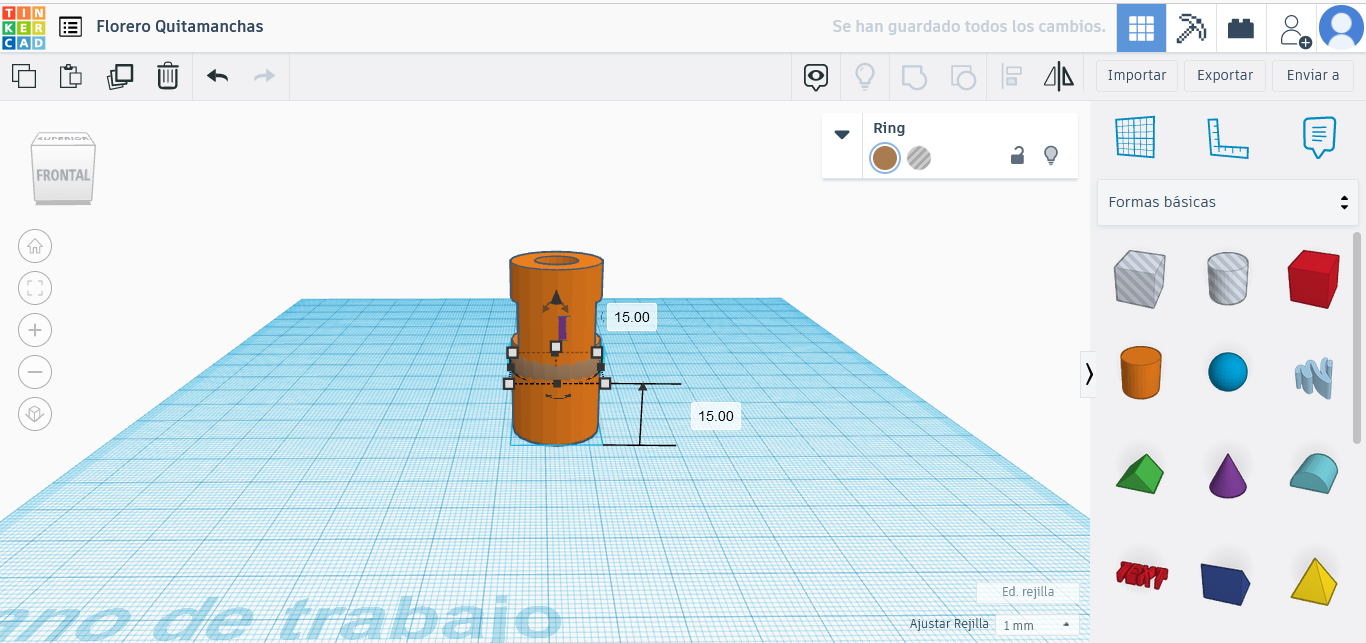
Task: Click the Duplicate and repeat icon
Action: (x=120, y=76)
